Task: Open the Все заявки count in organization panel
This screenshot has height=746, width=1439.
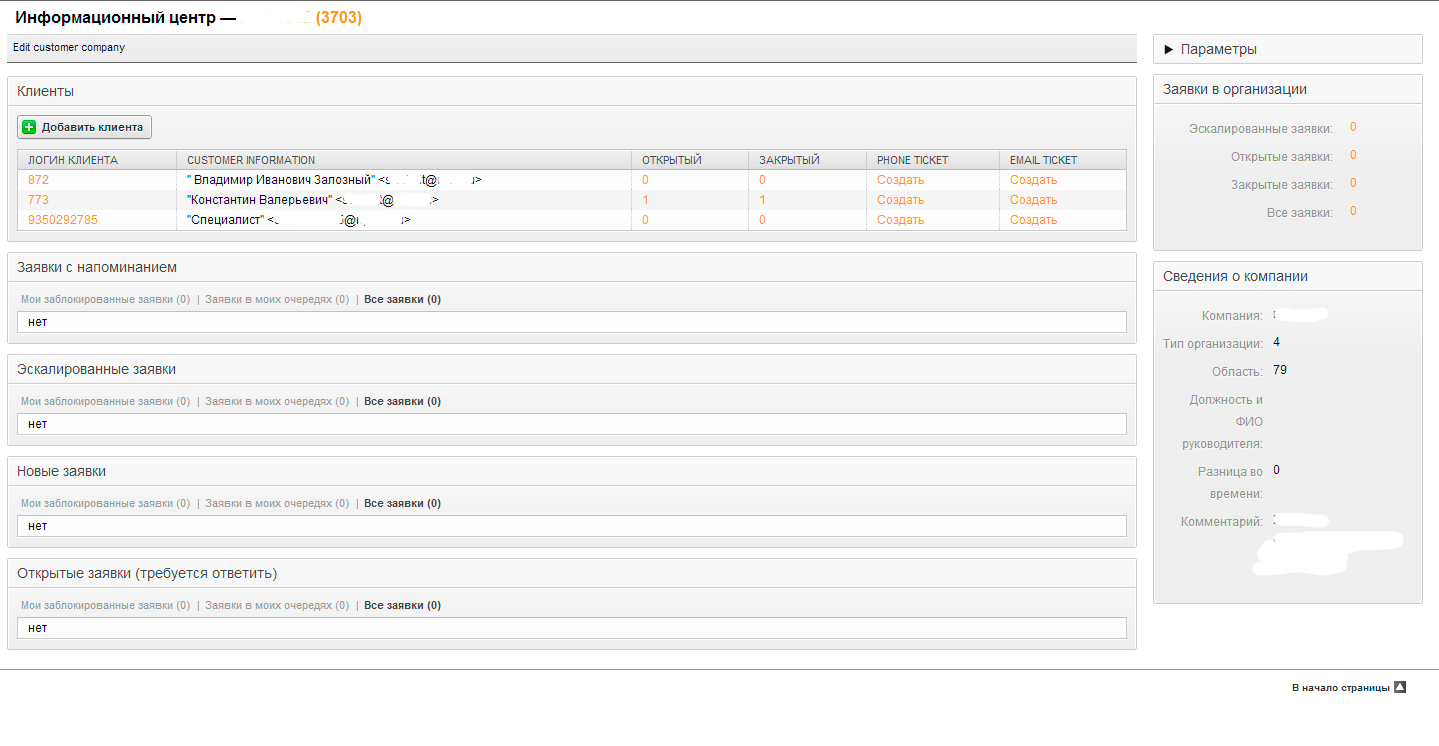Action: point(1353,211)
